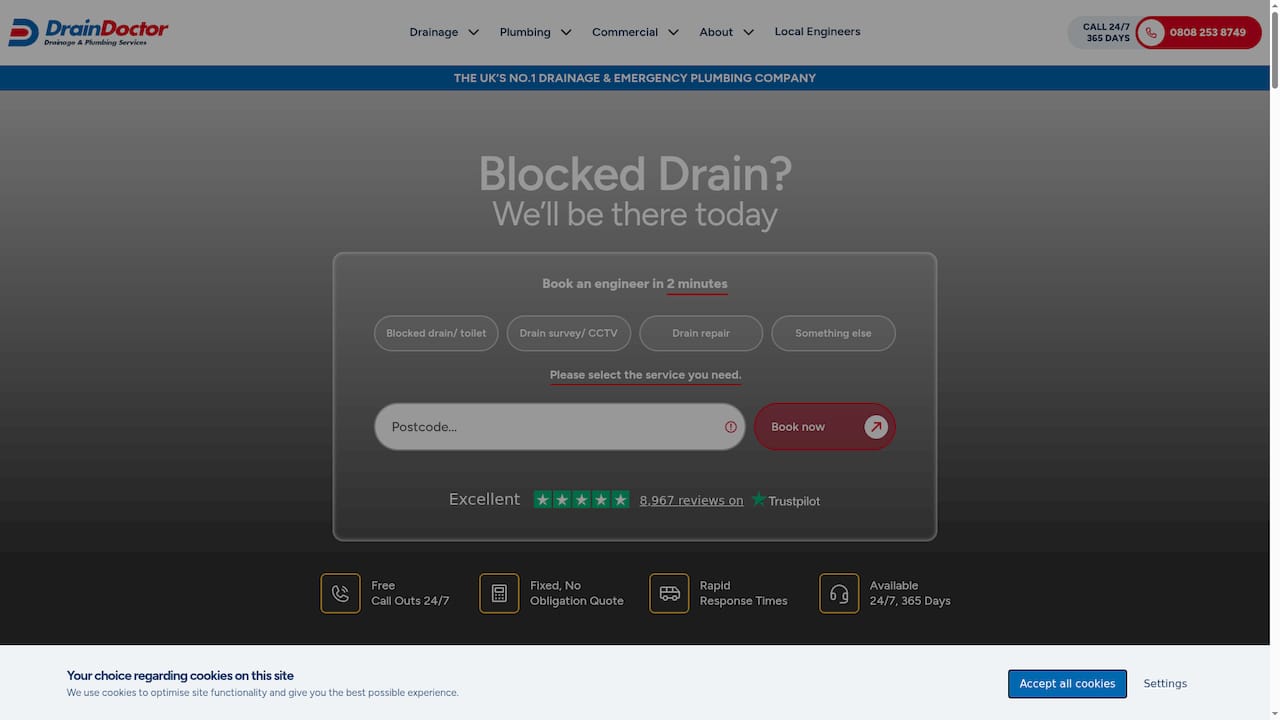This screenshot has width=1280, height=720.
Task: Click the Accept all cookies button
Action: pos(1067,683)
